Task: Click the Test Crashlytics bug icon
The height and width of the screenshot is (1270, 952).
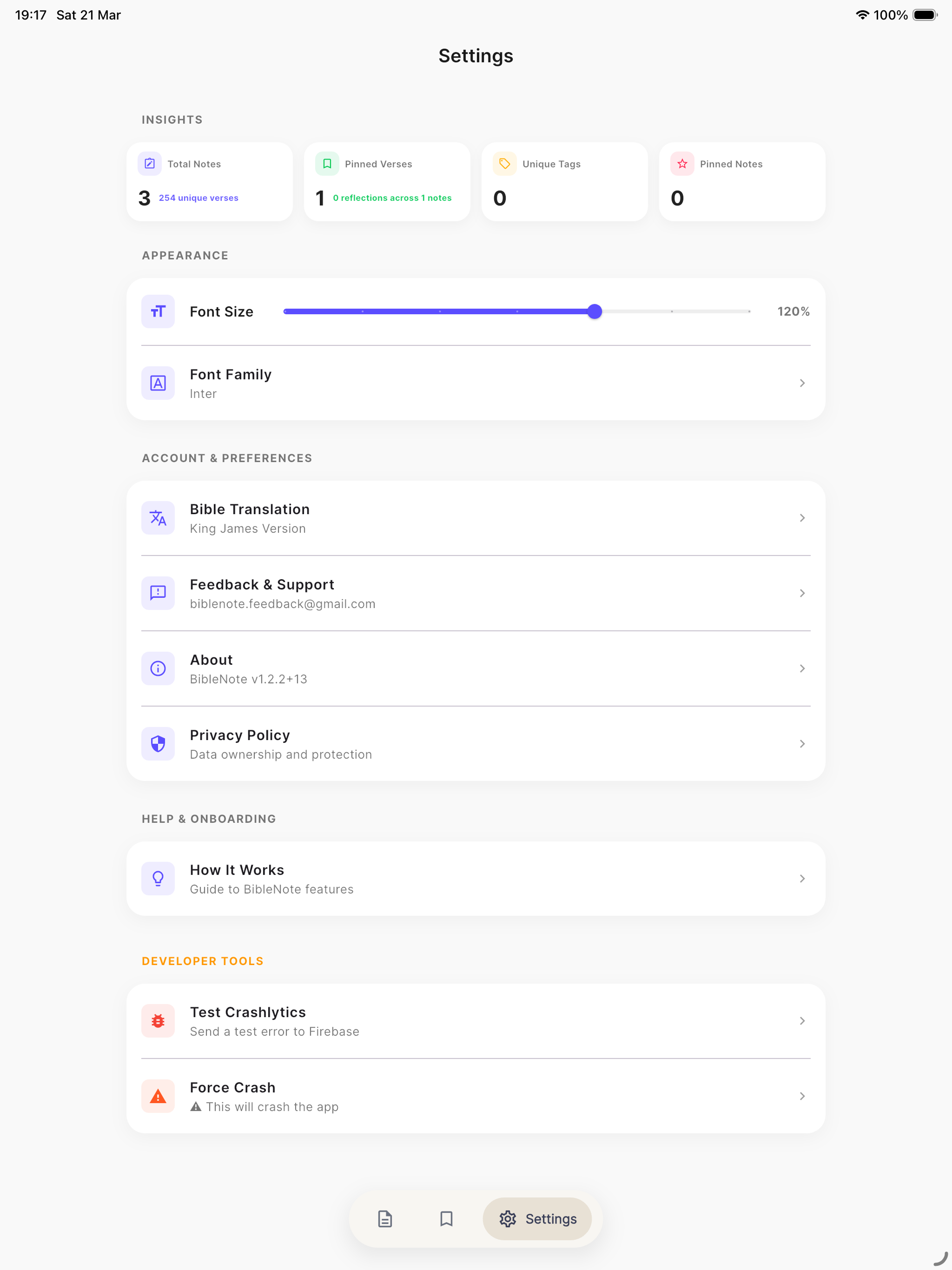Action: (x=158, y=1021)
